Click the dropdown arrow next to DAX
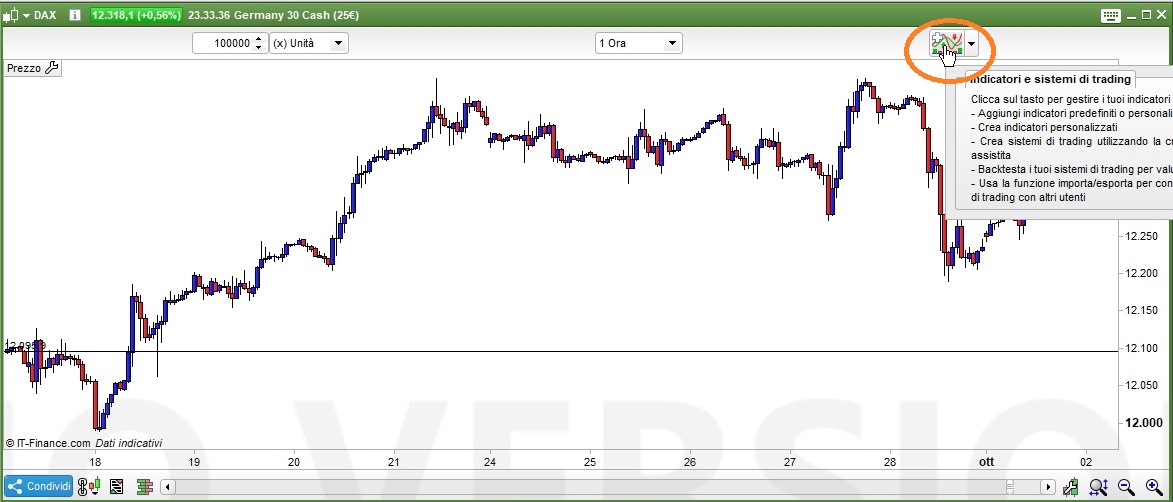The height and width of the screenshot is (502, 1173). point(26,16)
